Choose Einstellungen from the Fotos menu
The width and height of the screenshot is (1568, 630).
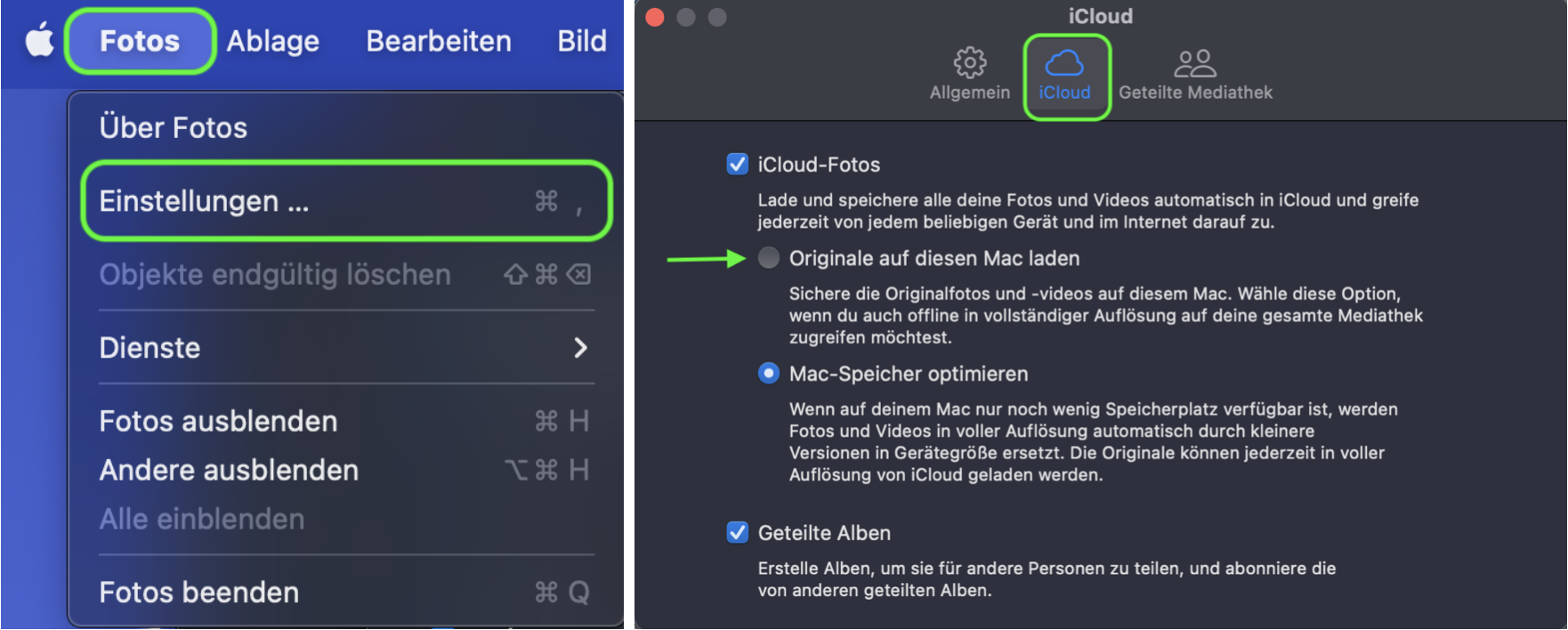coord(205,201)
